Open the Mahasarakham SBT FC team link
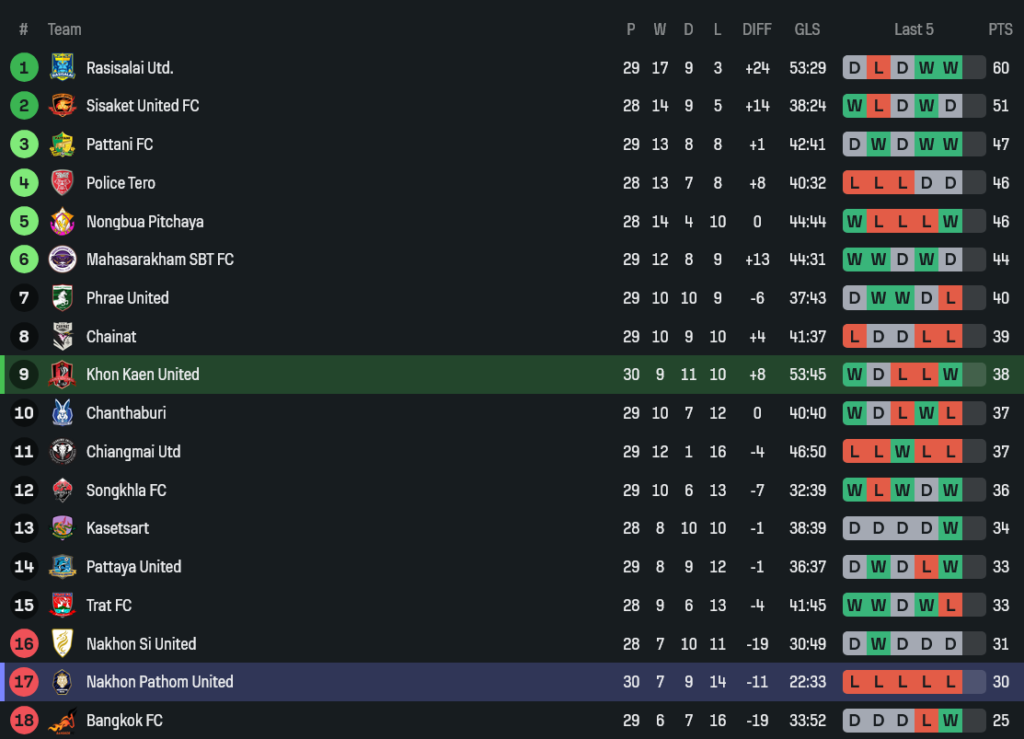 (x=160, y=259)
